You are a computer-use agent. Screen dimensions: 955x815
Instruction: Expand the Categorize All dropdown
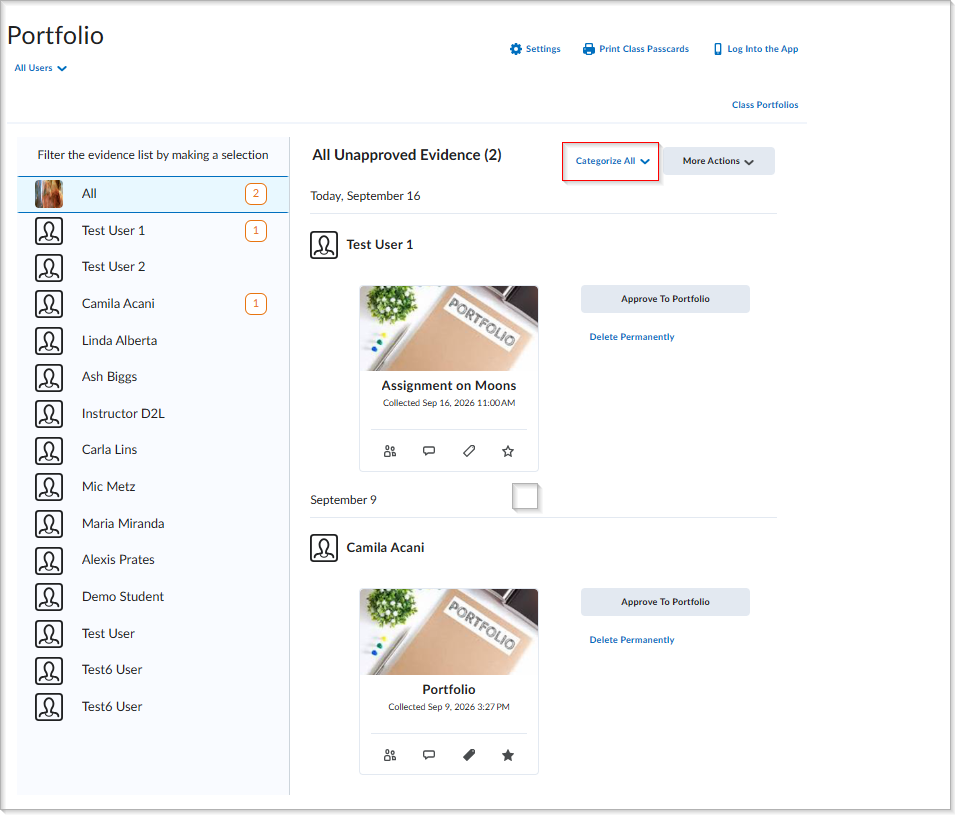pyautogui.click(x=611, y=161)
